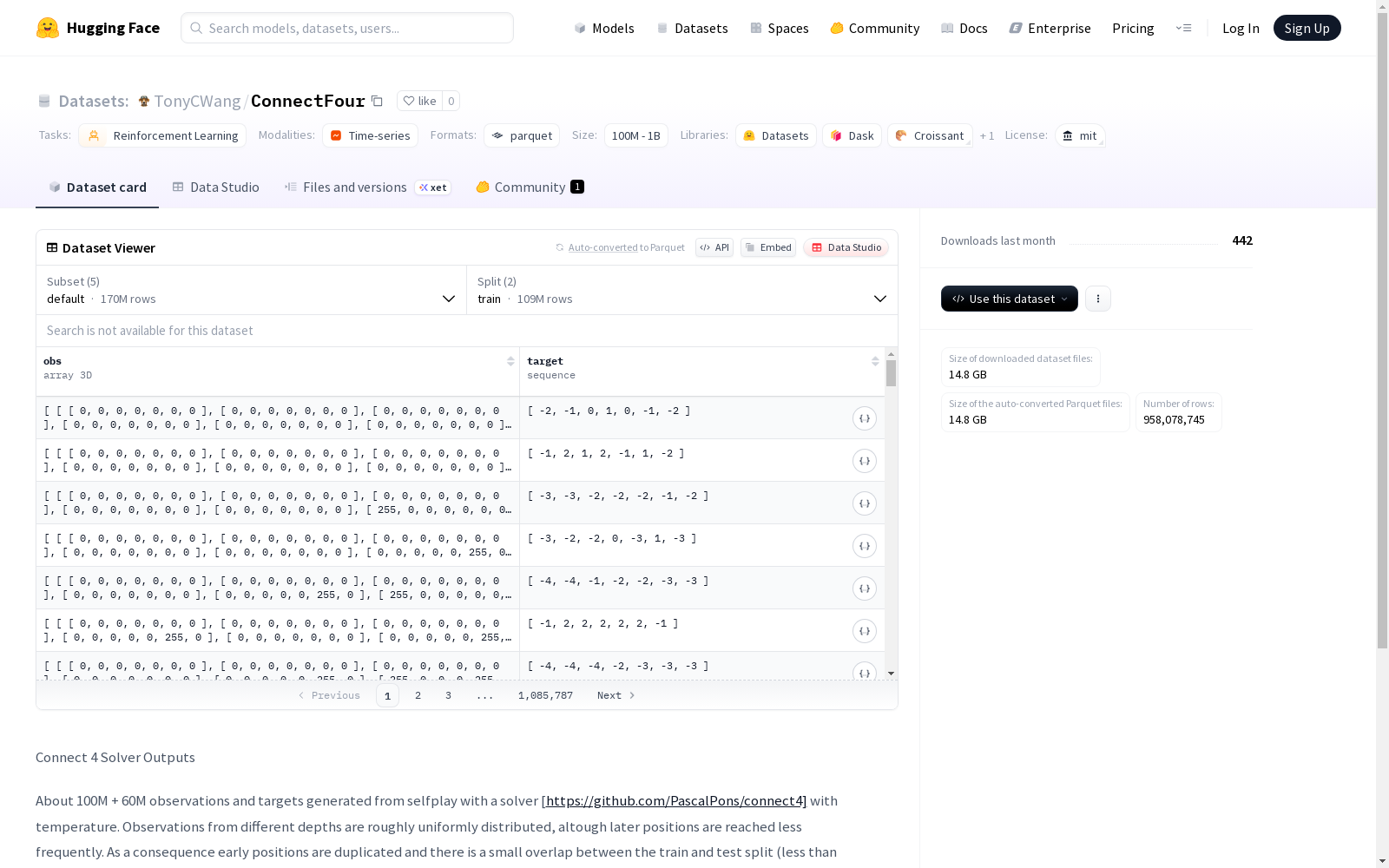This screenshot has height=868, width=1389.
Task: Go to Models in top navigation
Action: coord(604,28)
